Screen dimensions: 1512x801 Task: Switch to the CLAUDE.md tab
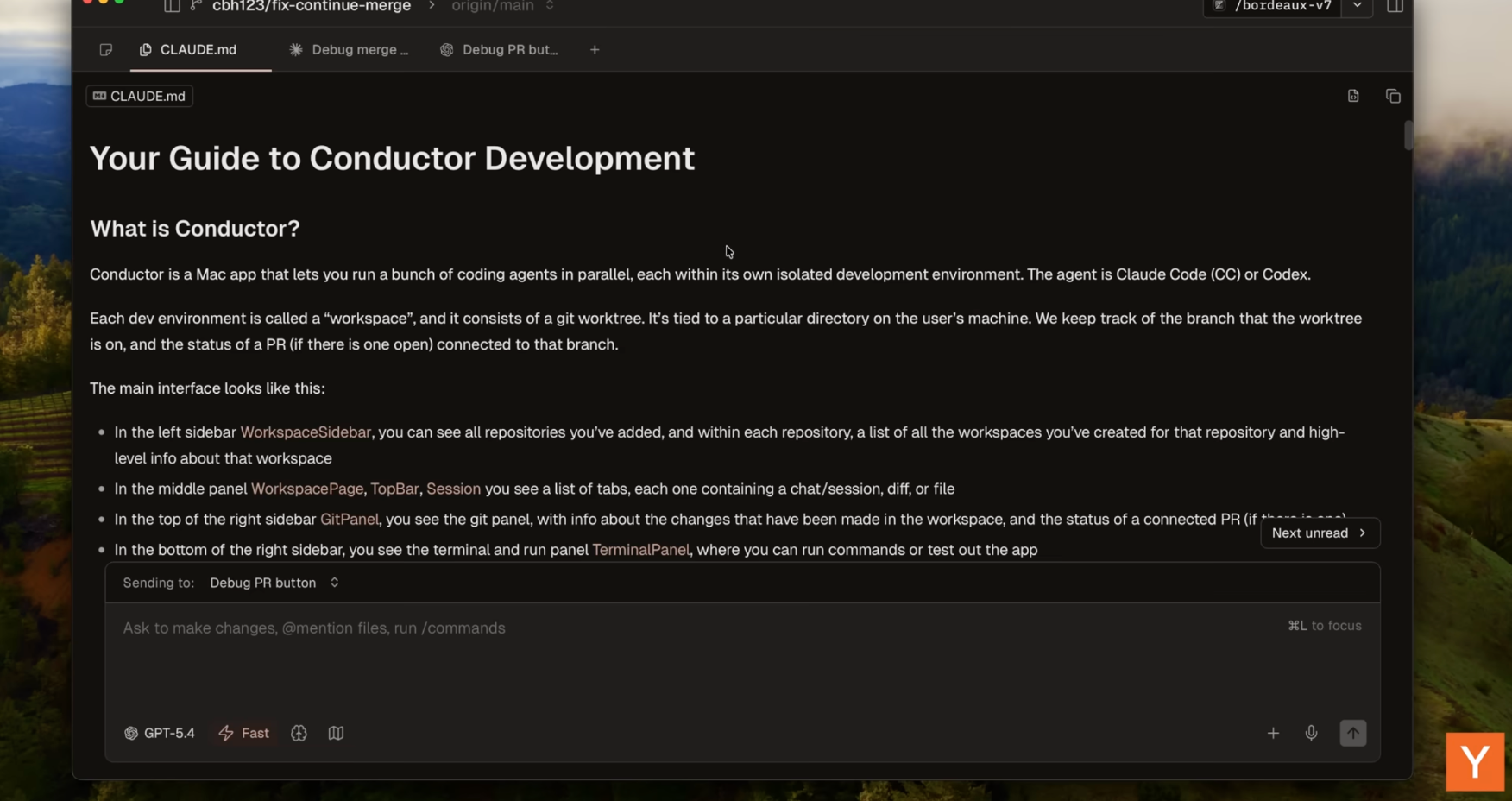(200, 50)
